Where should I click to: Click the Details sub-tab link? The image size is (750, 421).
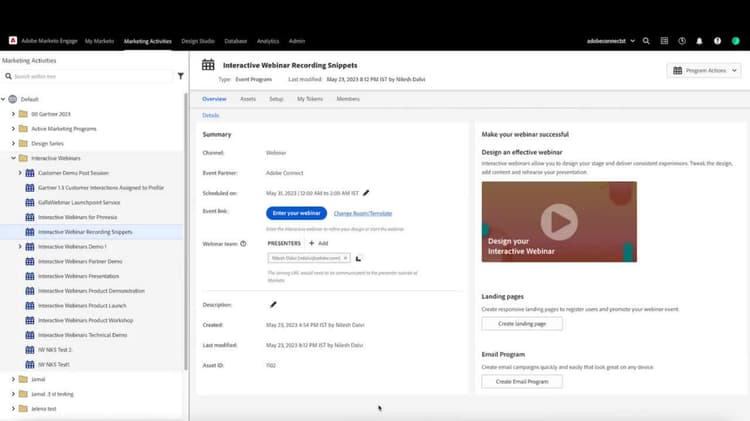click(210, 115)
